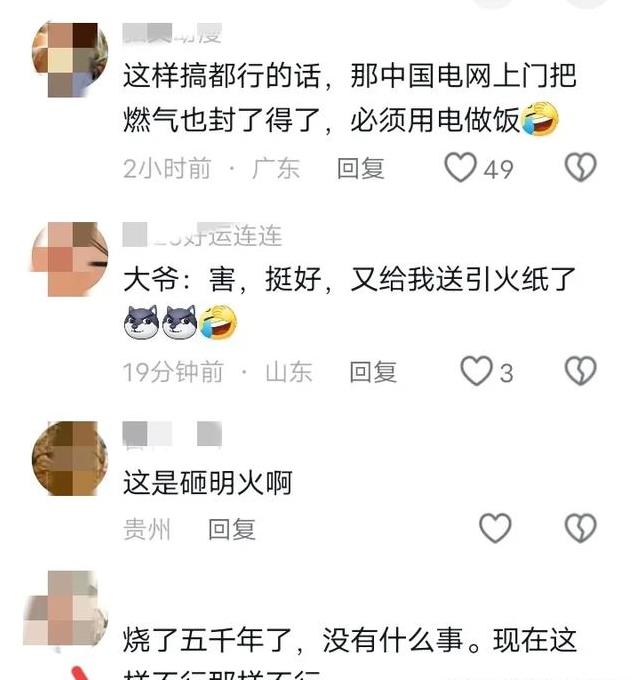636x680 pixels.
Task: Like the Guizhou comment 这是砸明火啊
Action: 495,528
